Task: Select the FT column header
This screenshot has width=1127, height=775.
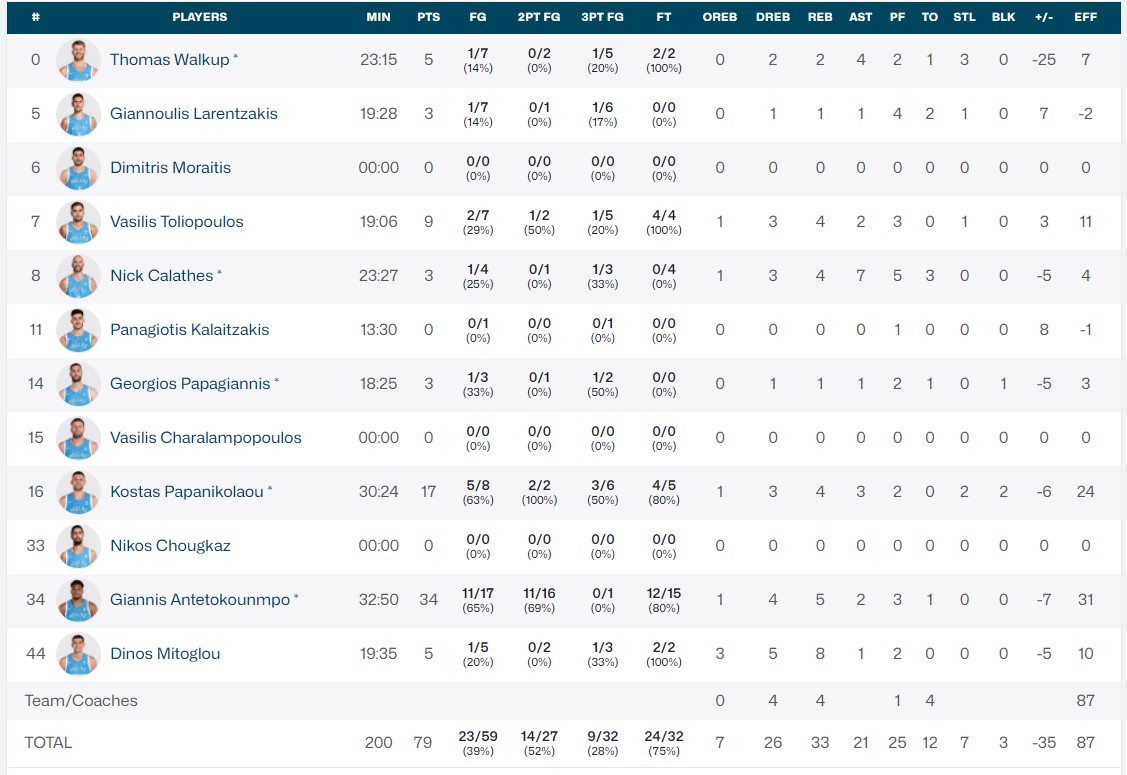Action: pyautogui.click(x=664, y=17)
